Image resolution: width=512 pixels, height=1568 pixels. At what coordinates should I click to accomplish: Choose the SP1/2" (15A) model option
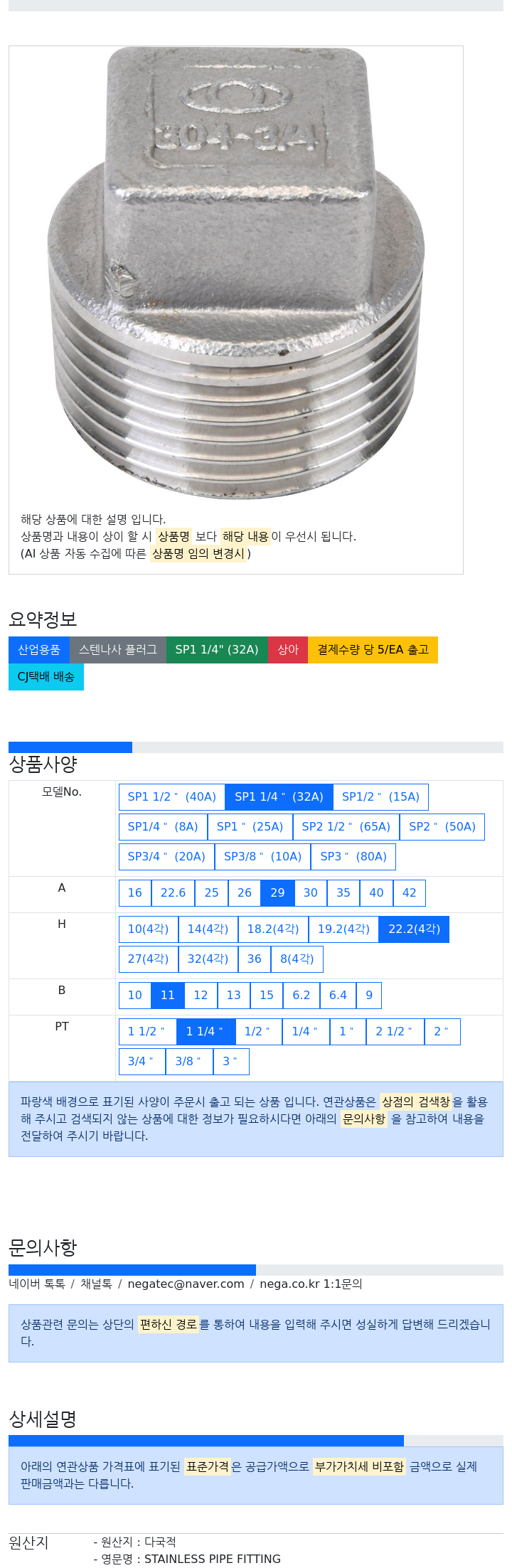380,796
